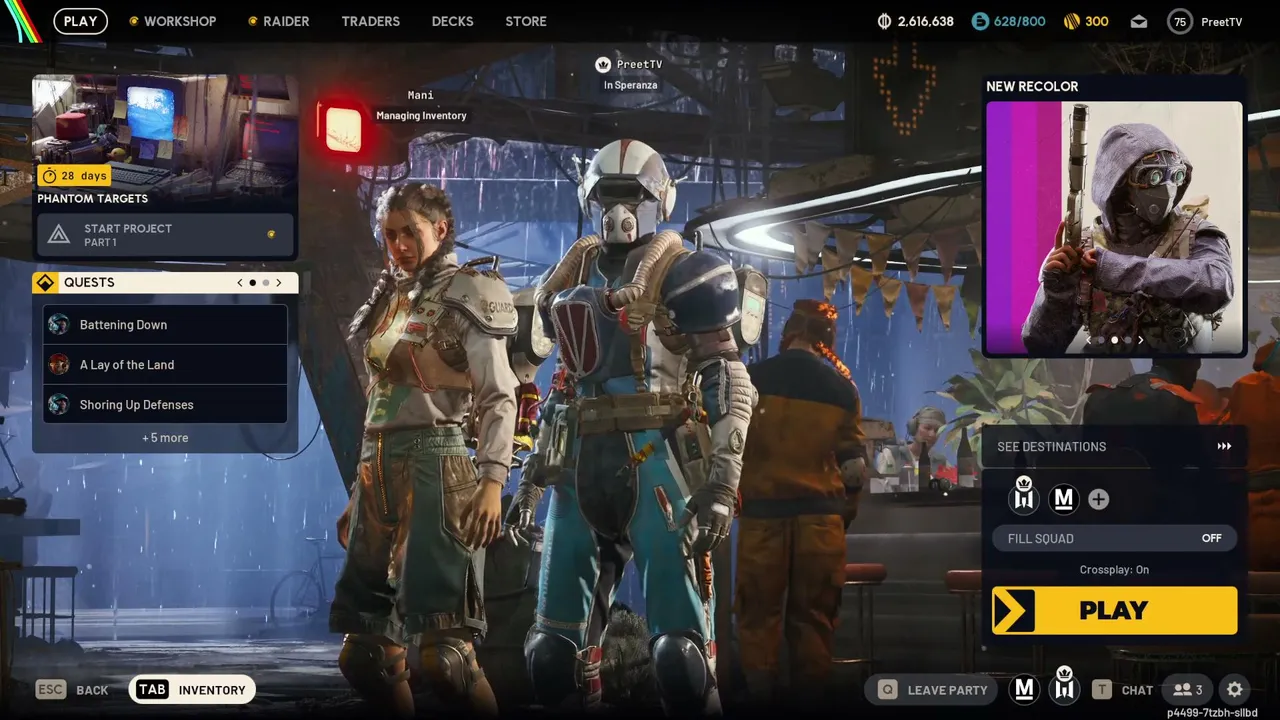The width and height of the screenshot is (1280, 720).
Task: Select the first quests page dot
Action: (252, 283)
